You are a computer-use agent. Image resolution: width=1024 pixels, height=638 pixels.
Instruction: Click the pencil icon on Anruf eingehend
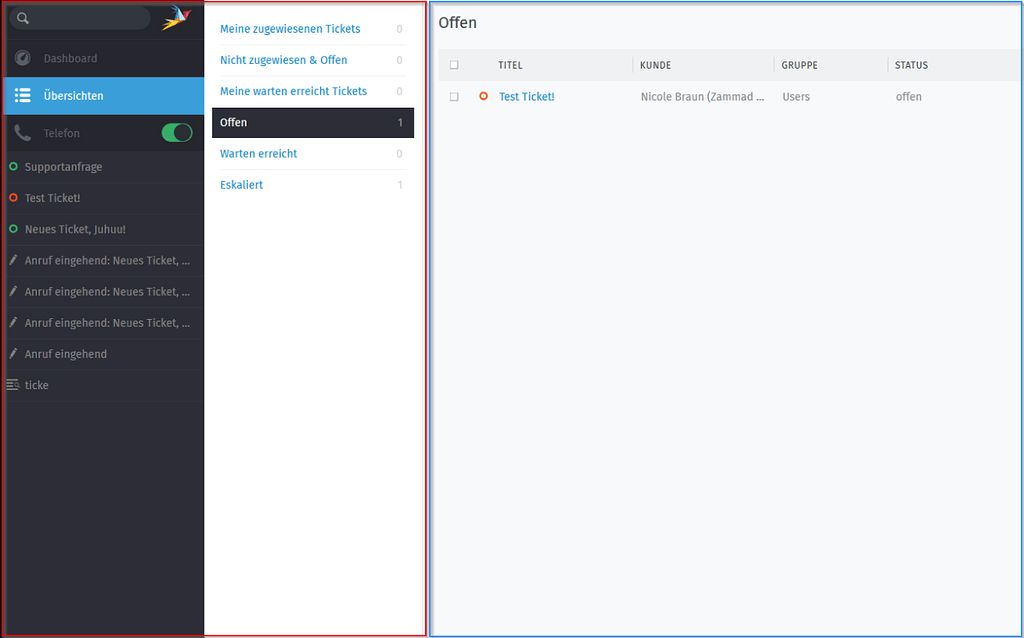point(11,354)
